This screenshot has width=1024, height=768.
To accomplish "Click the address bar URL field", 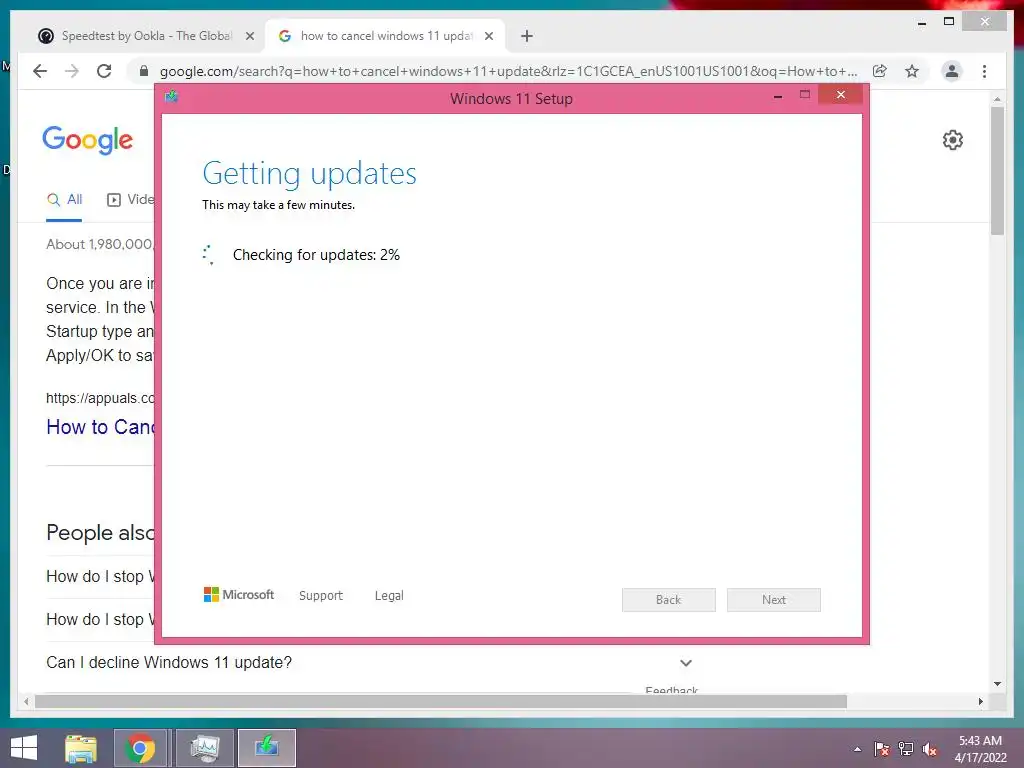I will point(508,71).
